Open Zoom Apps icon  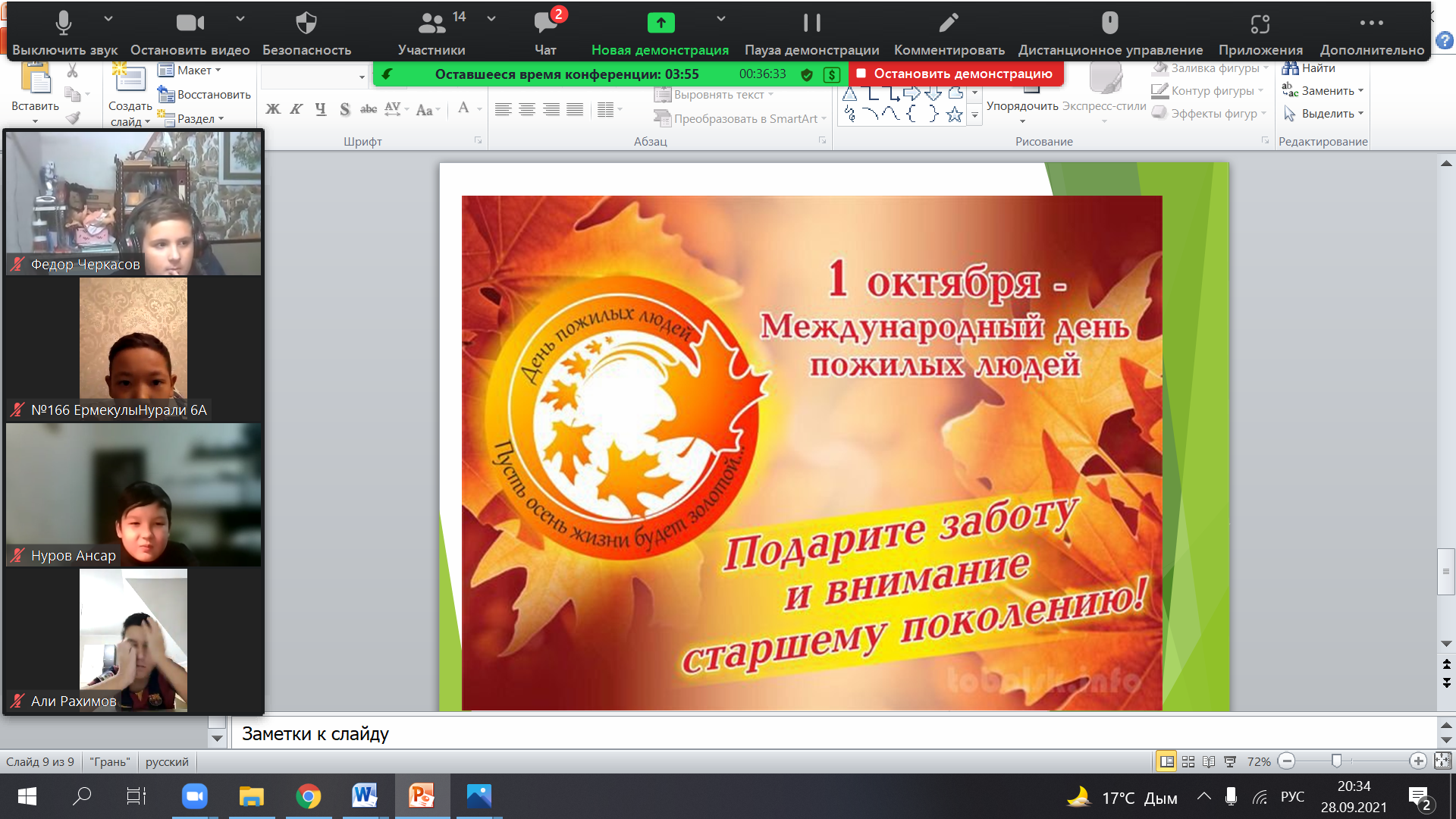(x=1260, y=24)
